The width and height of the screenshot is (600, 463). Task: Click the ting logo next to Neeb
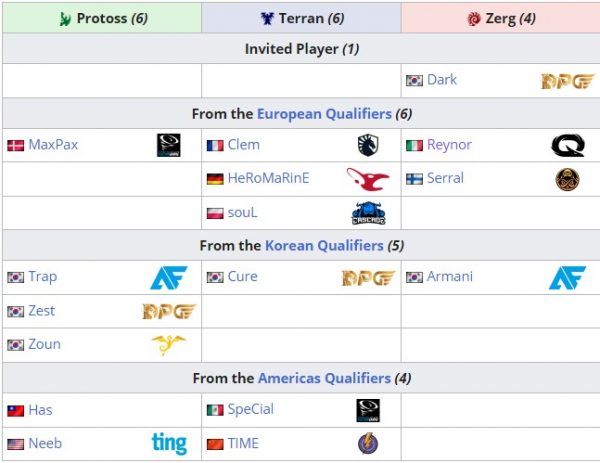pyautogui.click(x=169, y=443)
